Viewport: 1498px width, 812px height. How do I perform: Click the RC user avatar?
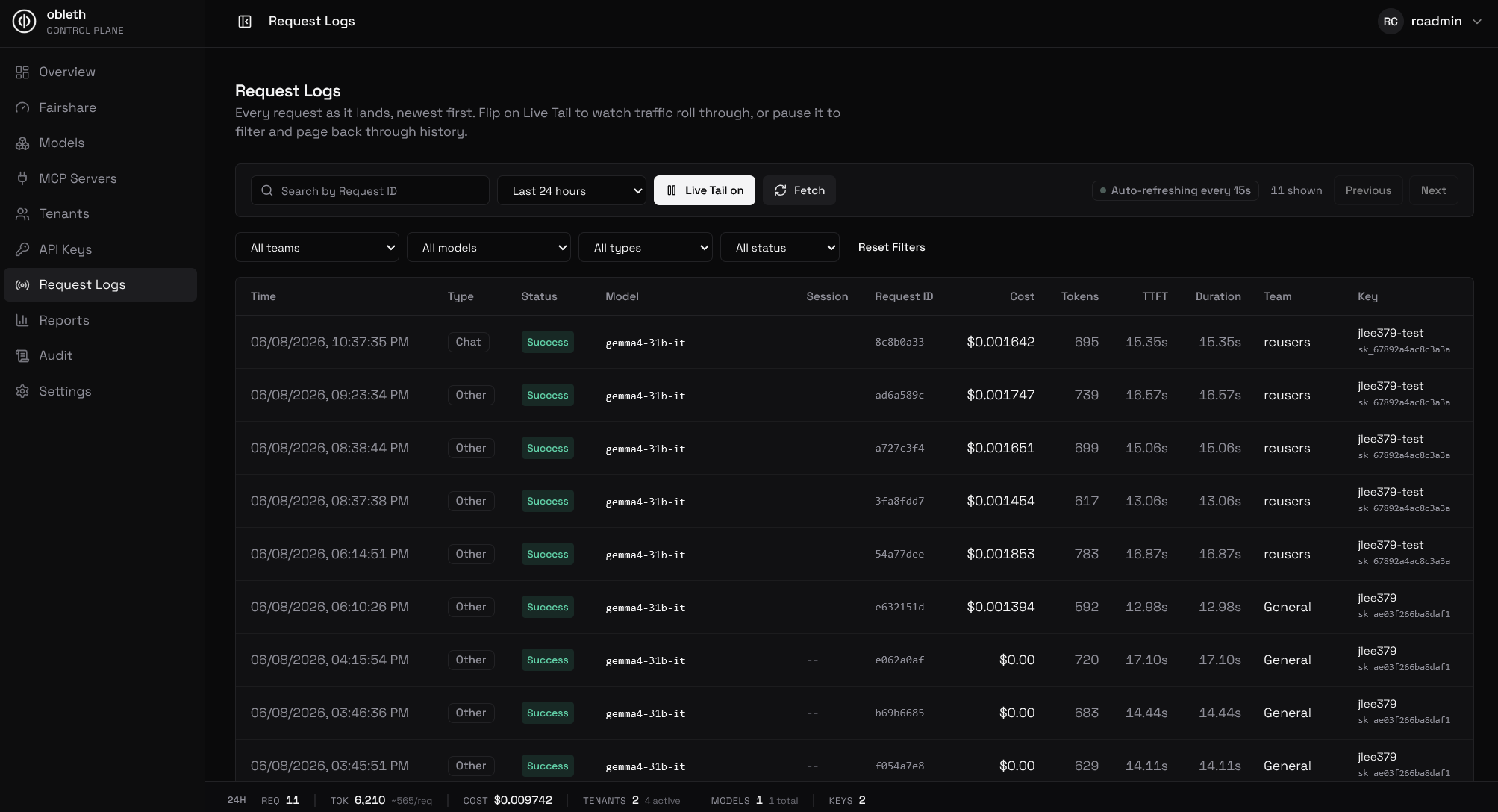[x=1391, y=22]
